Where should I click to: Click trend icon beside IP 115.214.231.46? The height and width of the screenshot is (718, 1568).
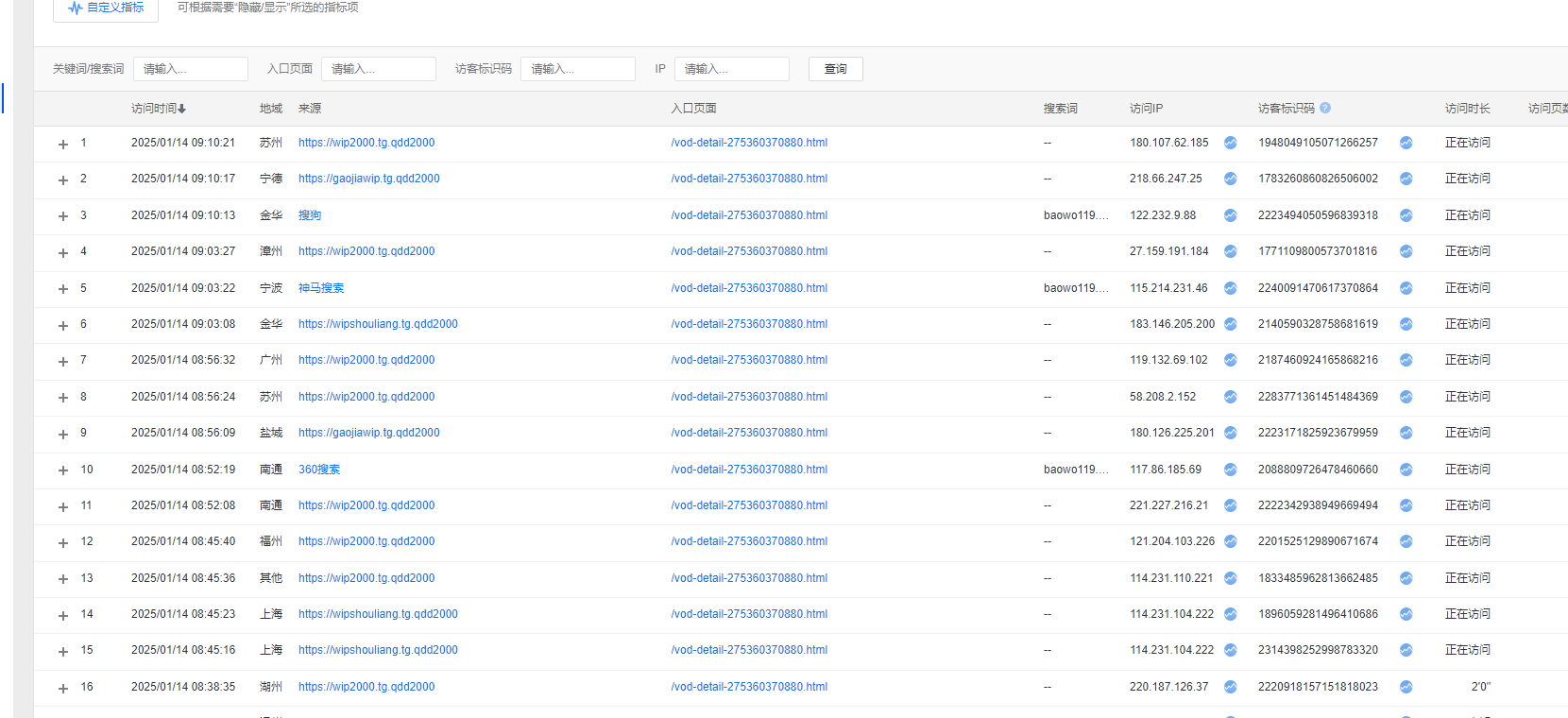(x=1231, y=288)
